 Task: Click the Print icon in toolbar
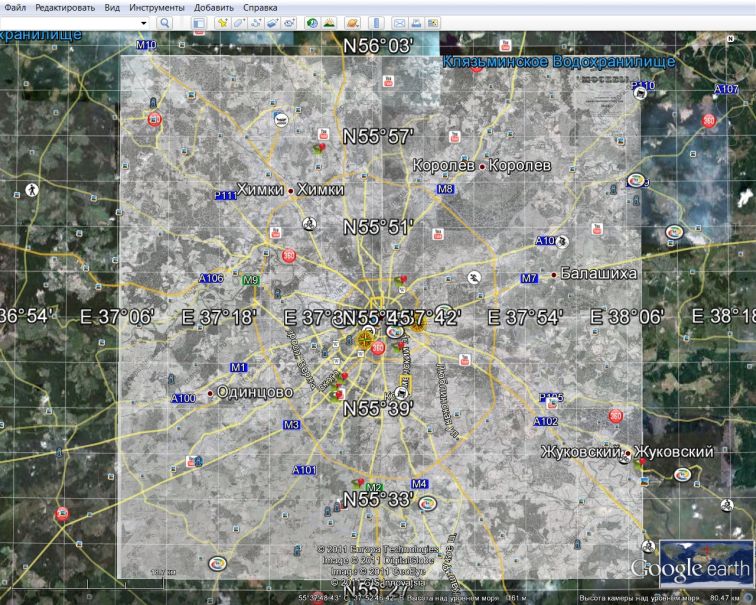click(416, 23)
